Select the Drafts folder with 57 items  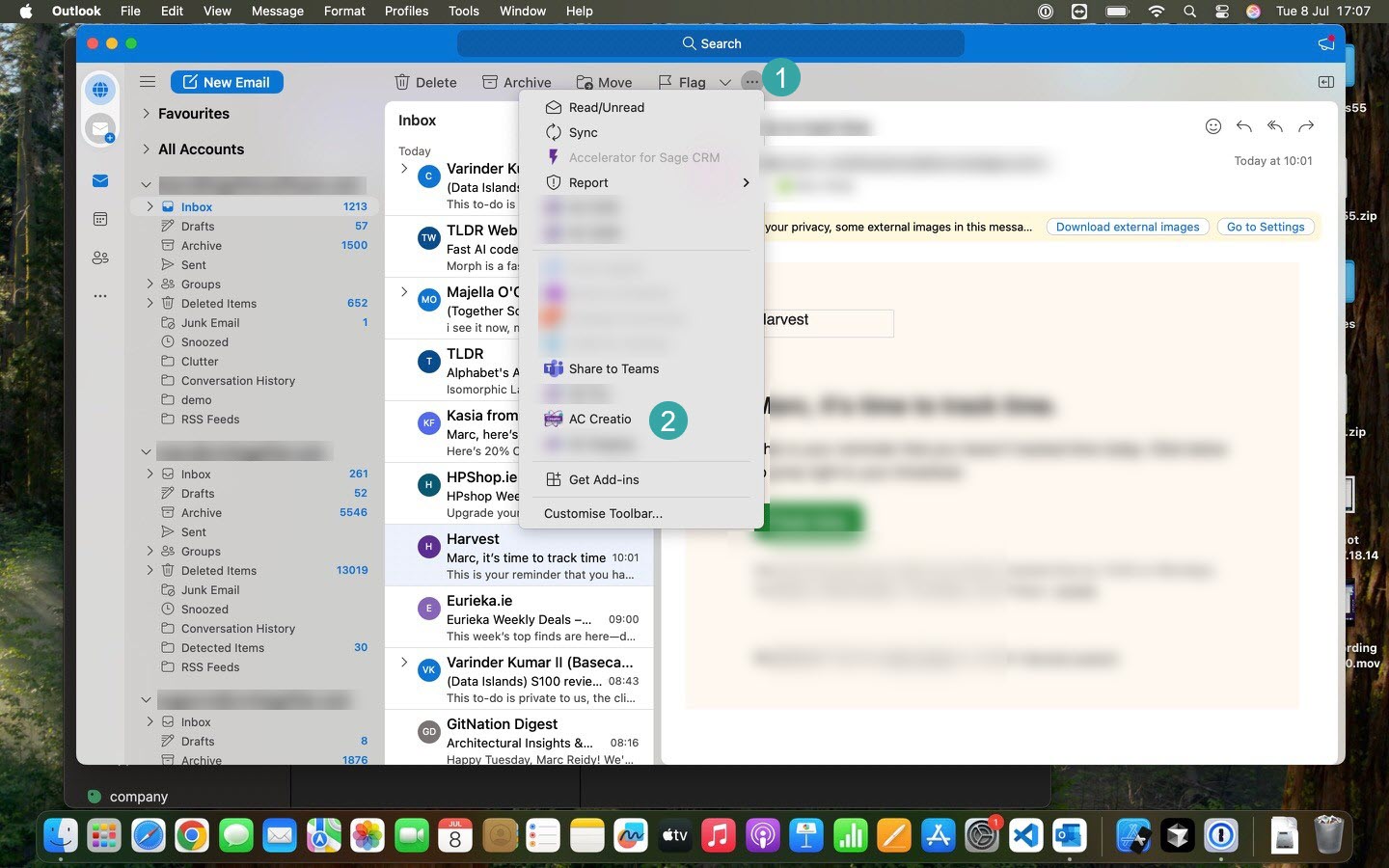(x=256, y=226)
